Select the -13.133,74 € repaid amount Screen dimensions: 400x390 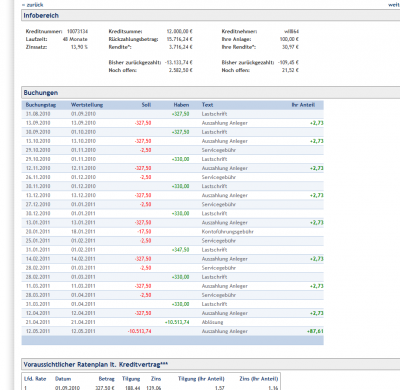[179, 62]
